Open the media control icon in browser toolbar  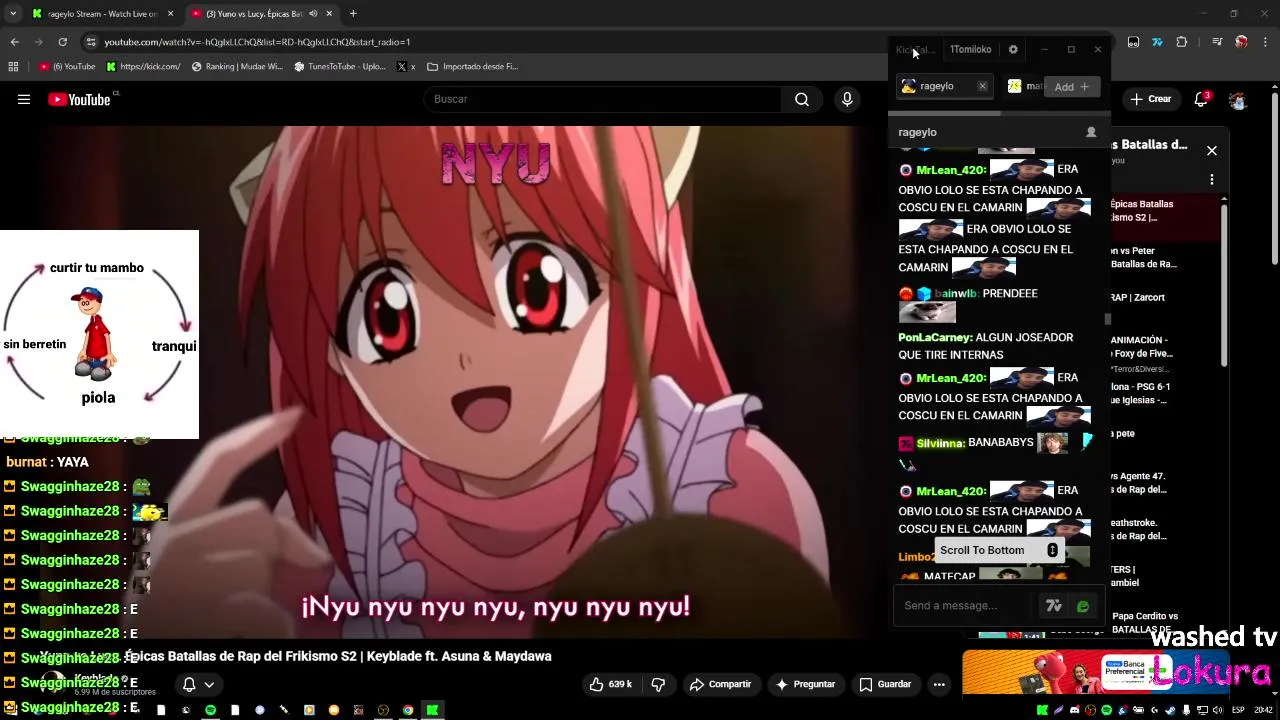tap(1217, 42)
